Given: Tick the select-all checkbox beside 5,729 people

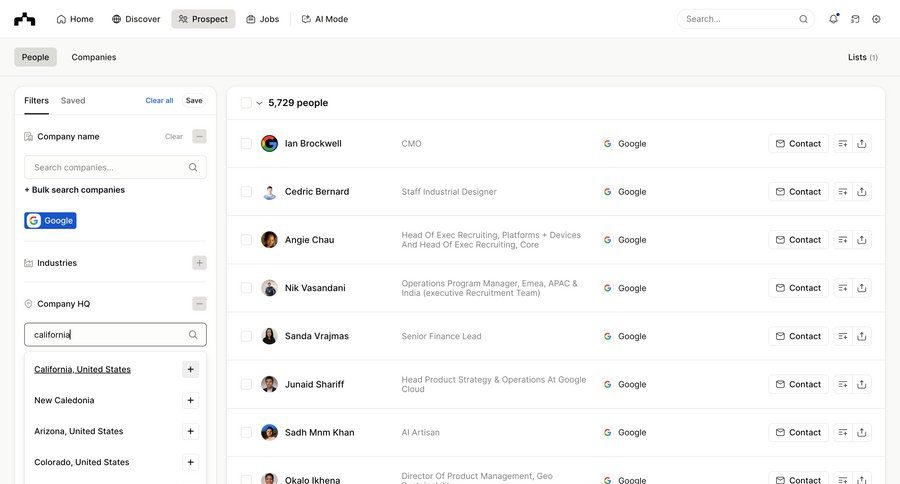Looking at the screenshot, I should point(246,103).
